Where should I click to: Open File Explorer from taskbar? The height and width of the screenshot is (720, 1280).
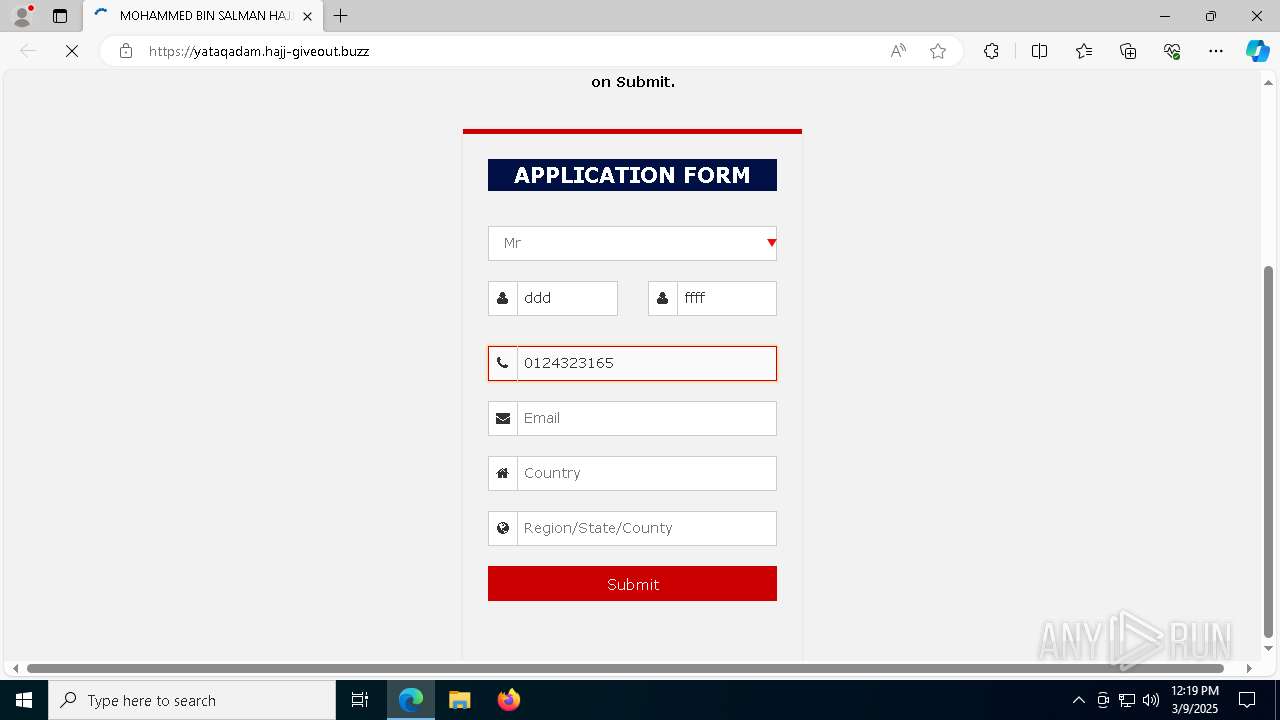460,700
